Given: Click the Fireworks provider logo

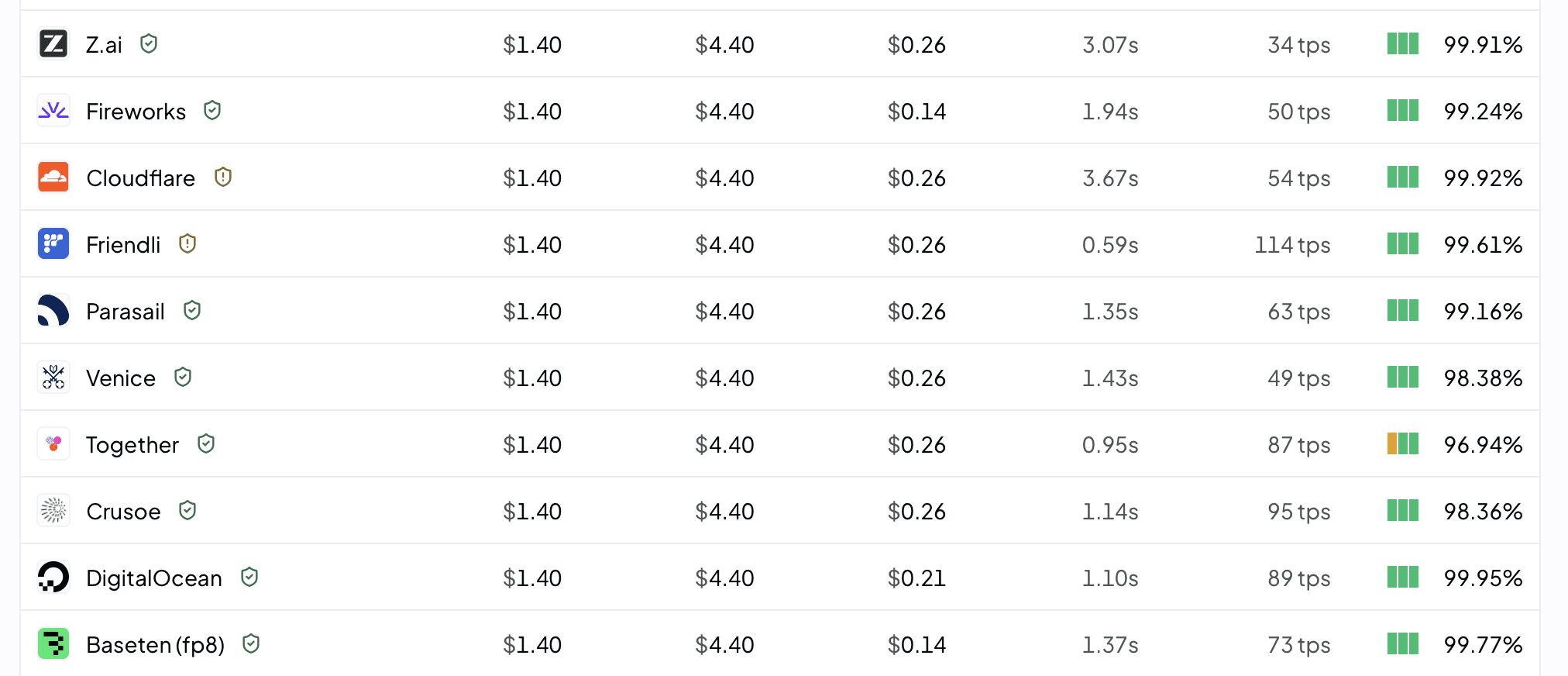Looking at the screenshot, I should tap(53, 111).
